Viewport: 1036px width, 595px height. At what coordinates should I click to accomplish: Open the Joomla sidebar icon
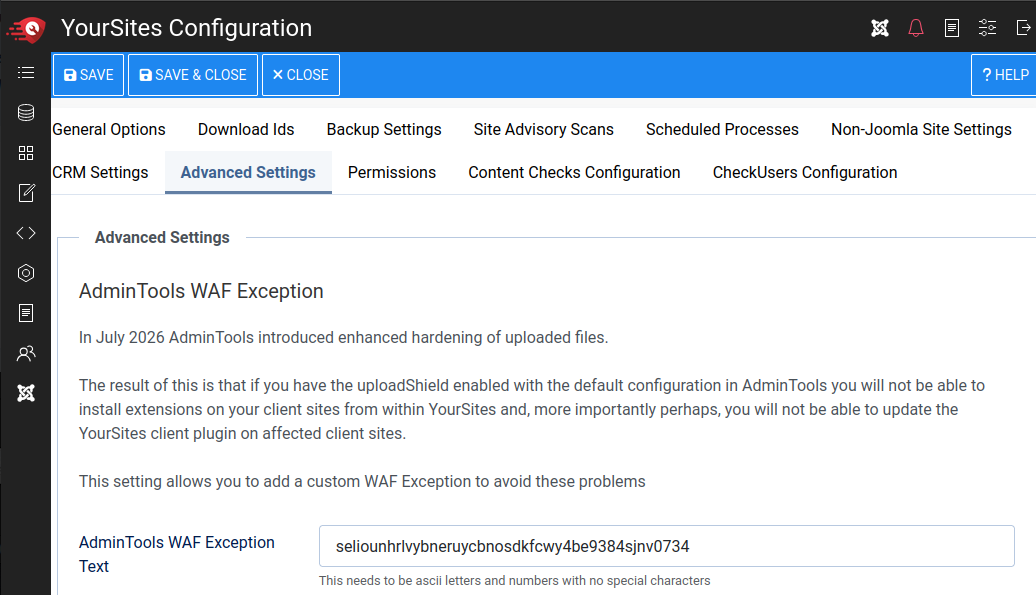tap(26, 394)
